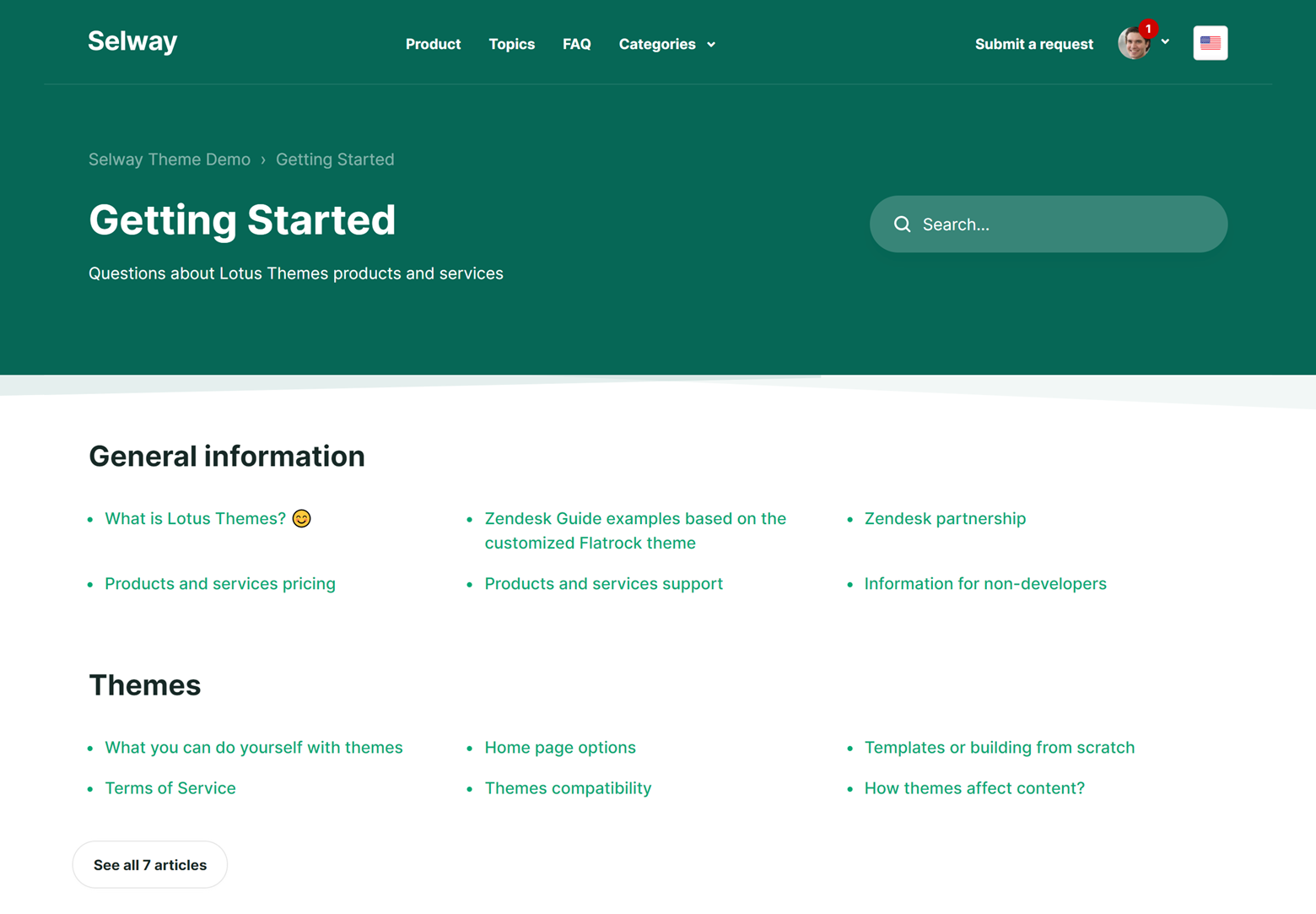
Task: Open Templates or building from scratch
Action: coord(999,748)
